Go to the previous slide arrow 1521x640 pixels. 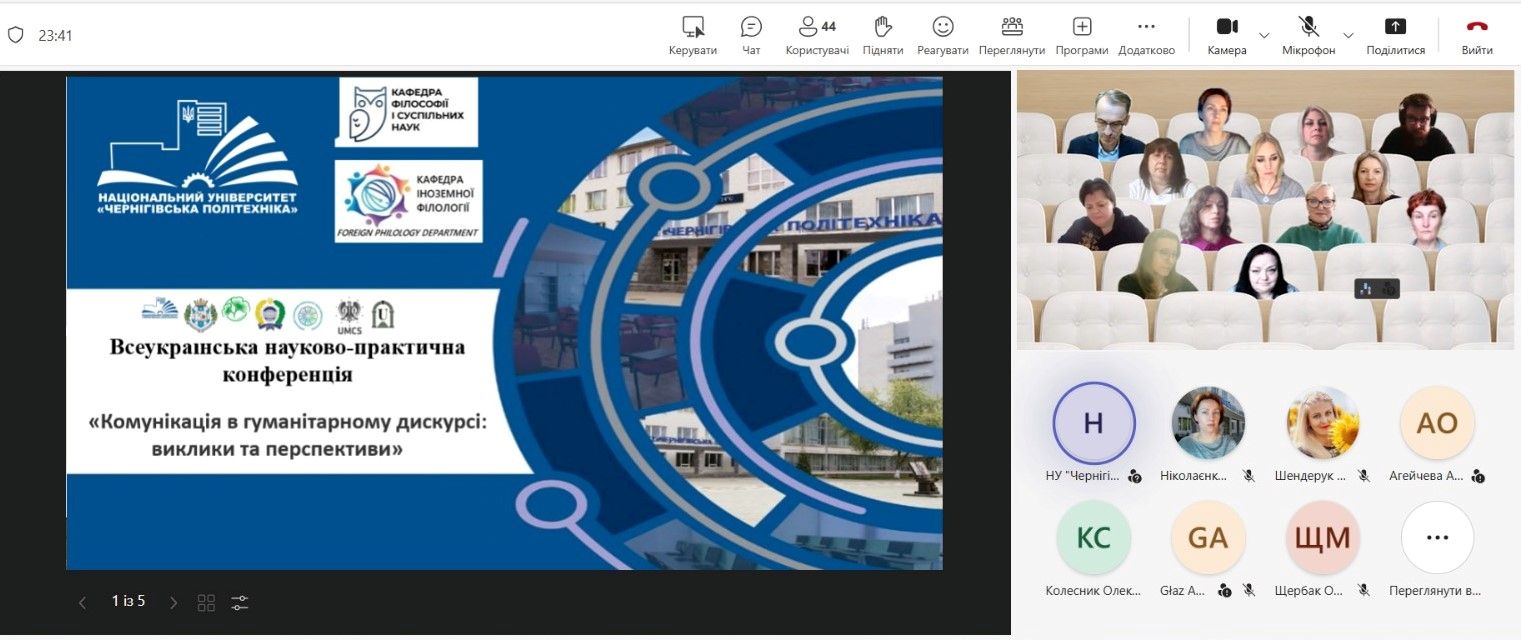pyautogui.click(x=83, y=602)
